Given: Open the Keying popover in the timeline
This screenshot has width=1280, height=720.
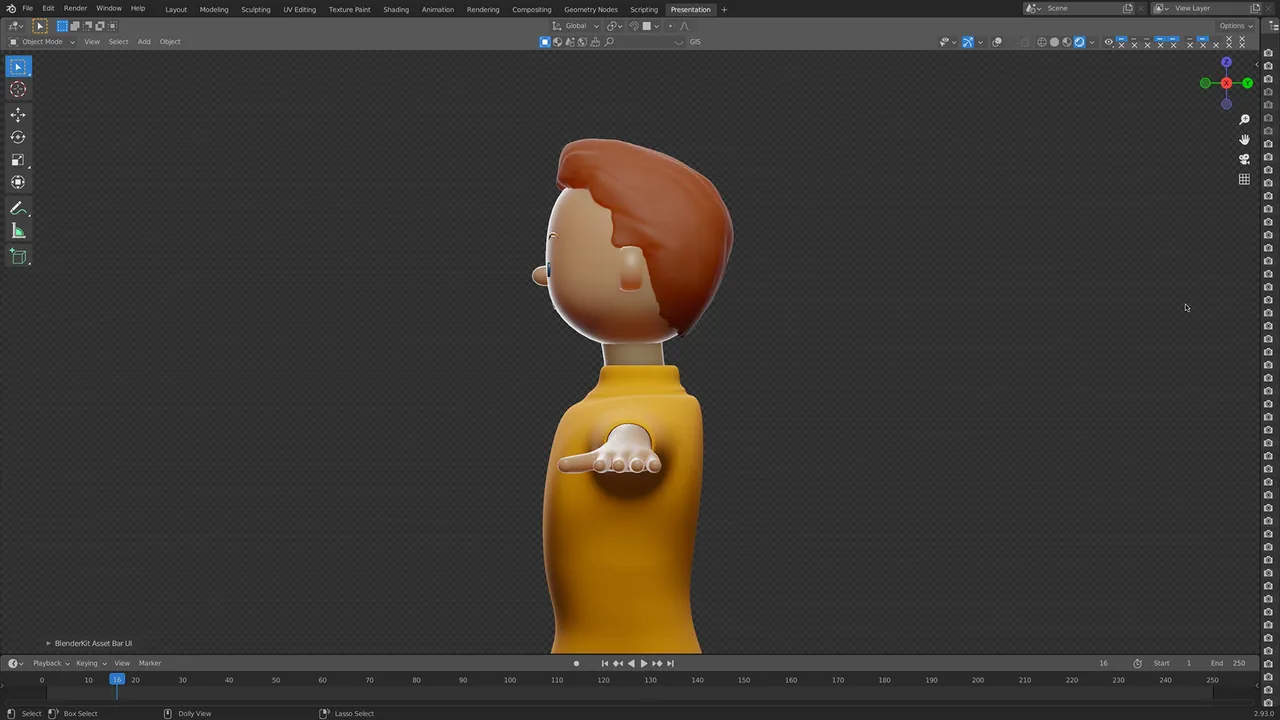Looking at the screenshot, I should tap(89, 663).
